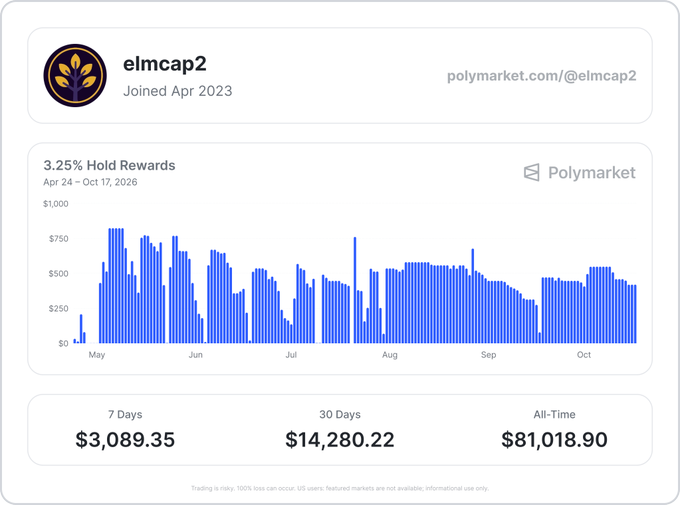
Task: Click the Sep x-axis label
Action: [x=488, y=355]
